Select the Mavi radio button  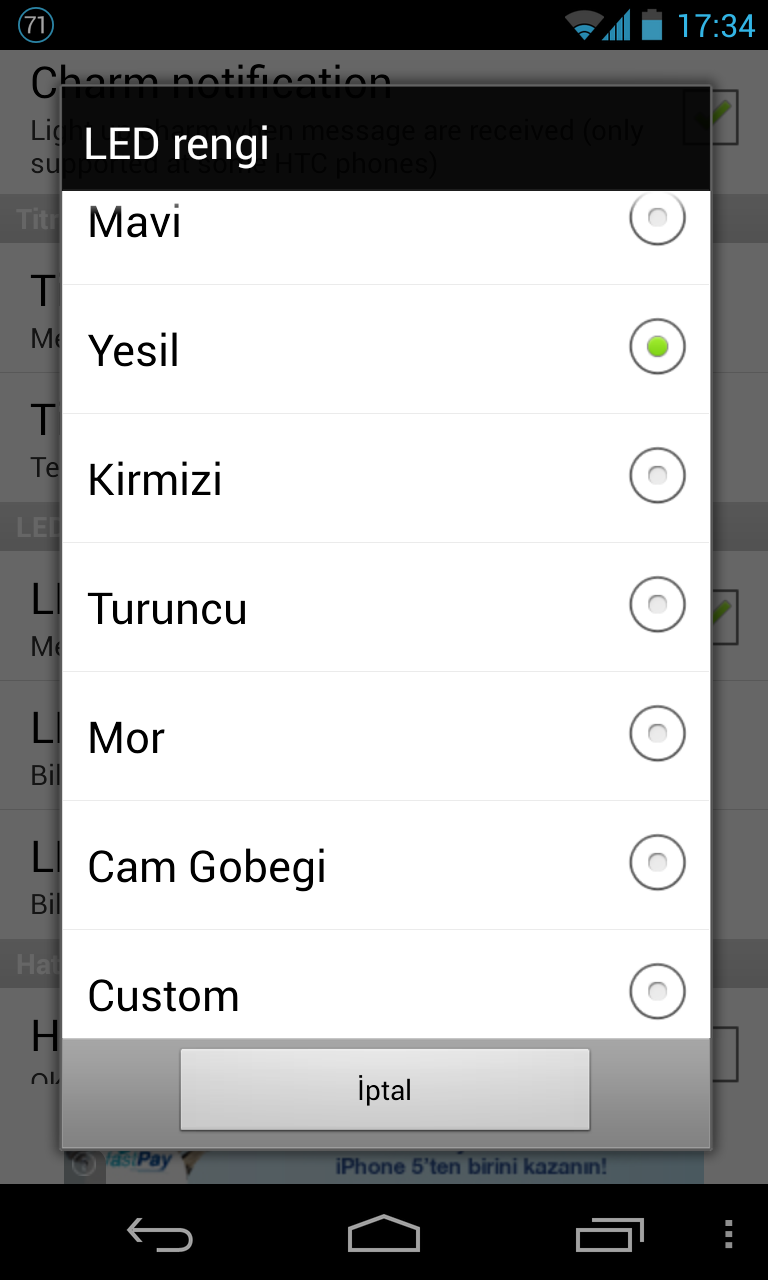657,217
